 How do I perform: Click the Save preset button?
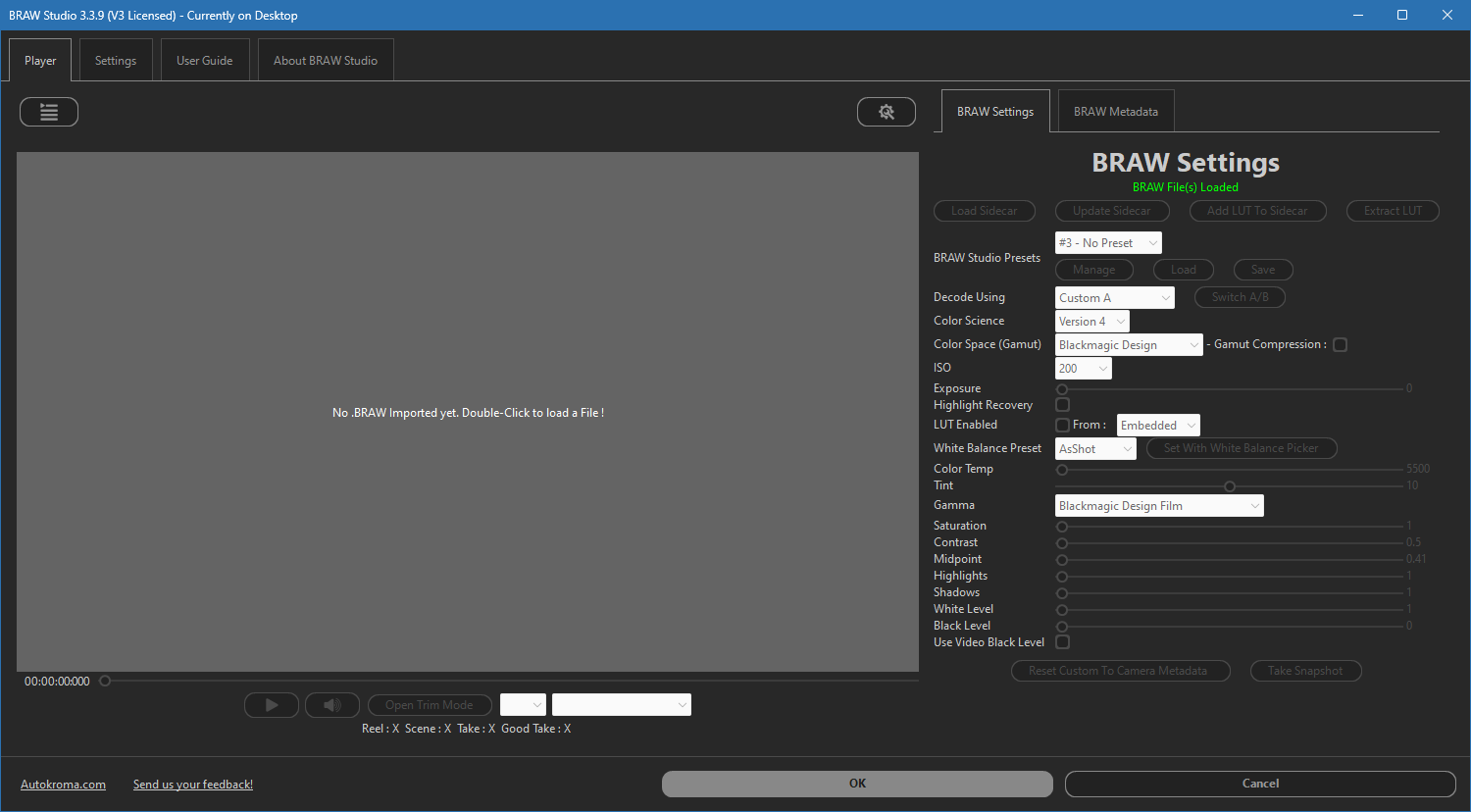[1263, 270]
